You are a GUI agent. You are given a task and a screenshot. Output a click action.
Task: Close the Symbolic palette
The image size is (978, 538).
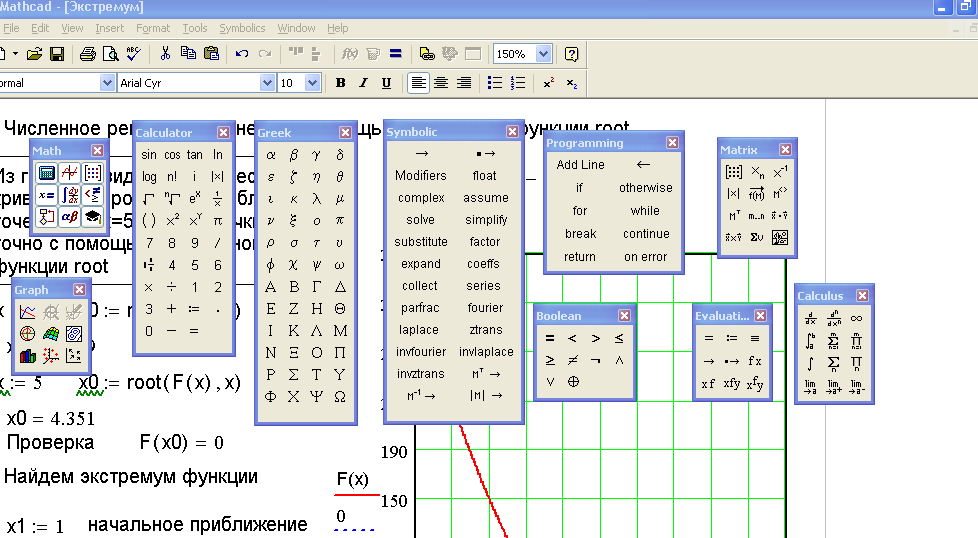[512, 132]
